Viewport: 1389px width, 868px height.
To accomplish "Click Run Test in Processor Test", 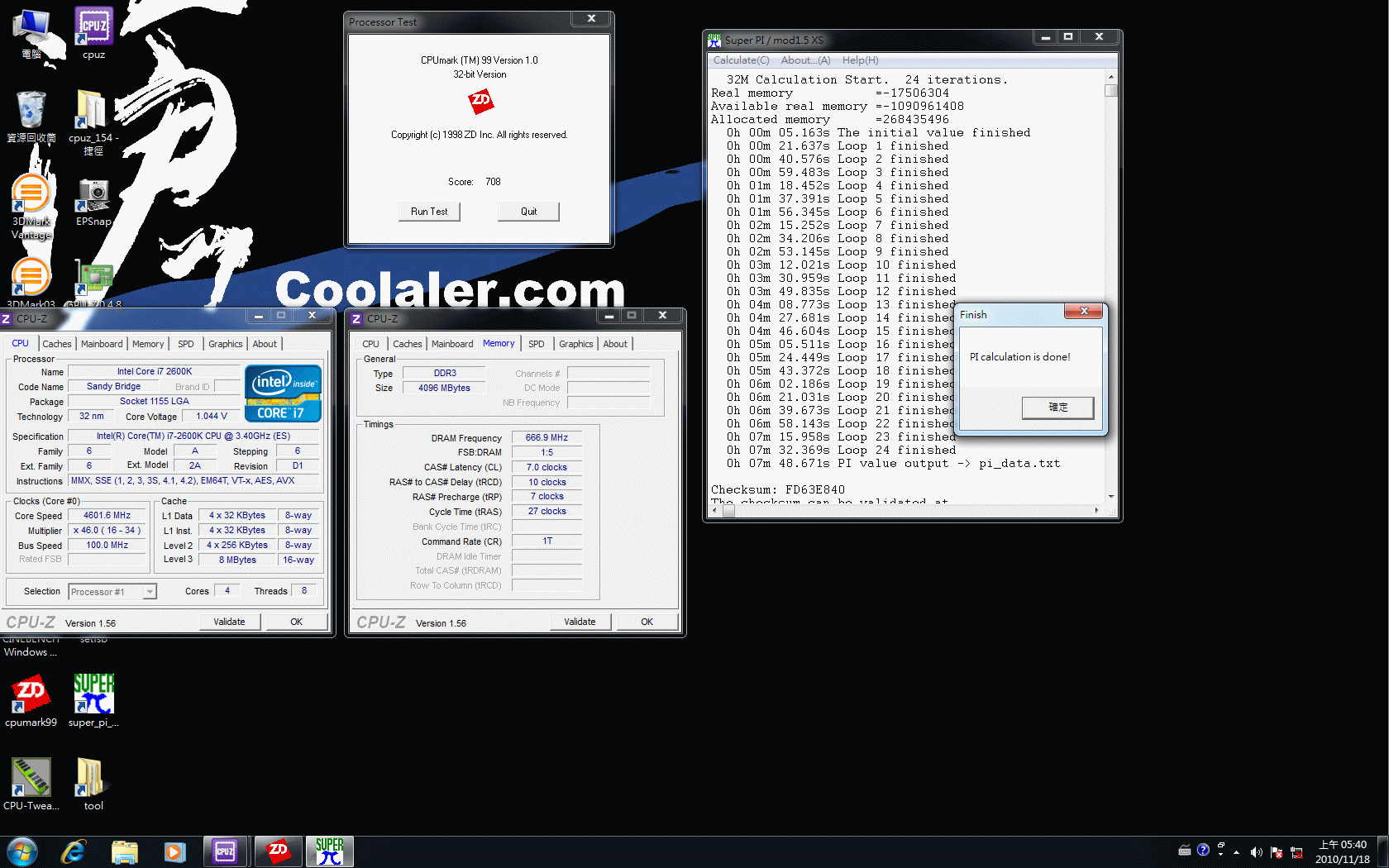I will click(x=429, y=212).
